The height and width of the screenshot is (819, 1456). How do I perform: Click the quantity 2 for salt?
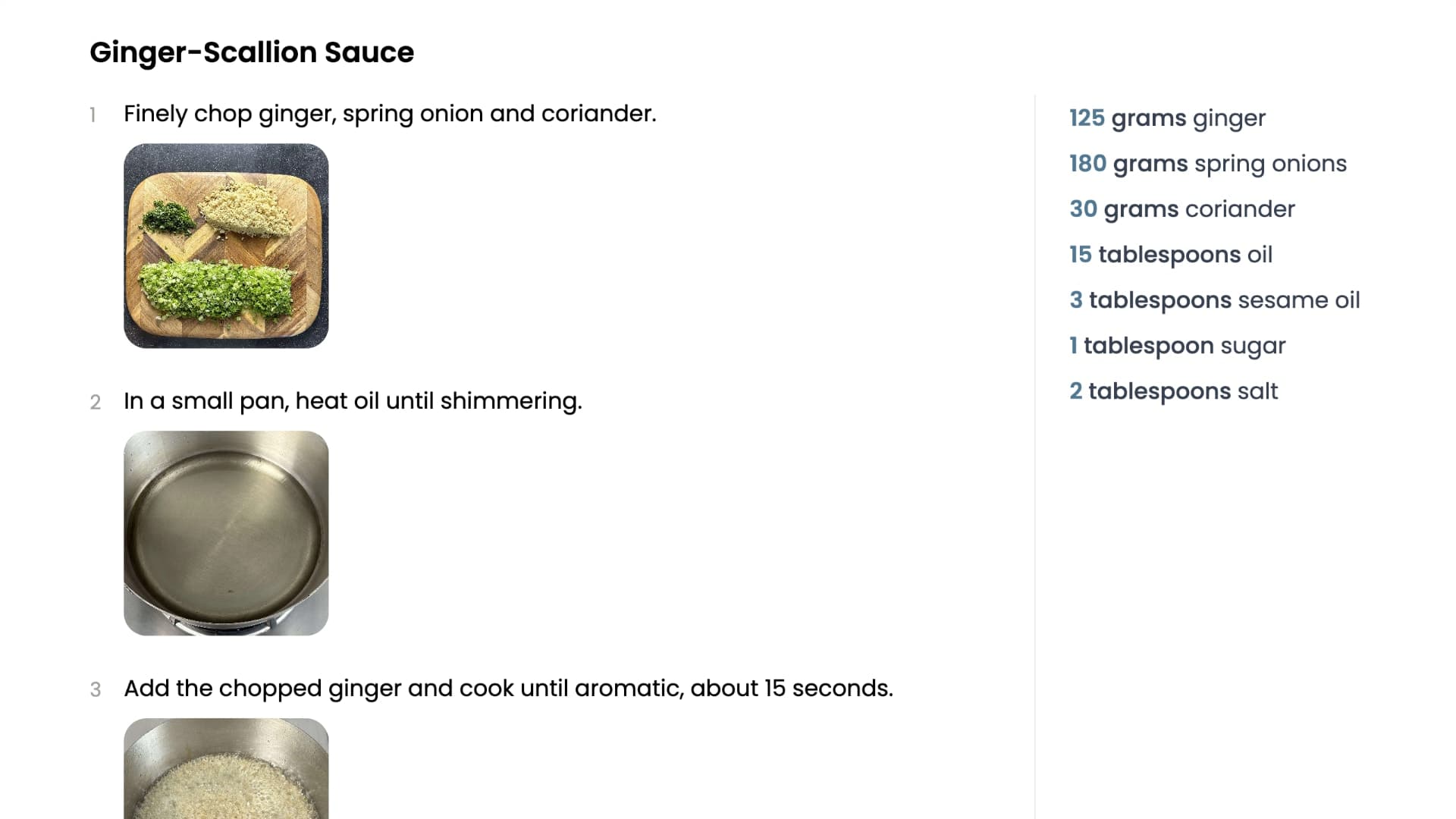tap(1075, 391)
